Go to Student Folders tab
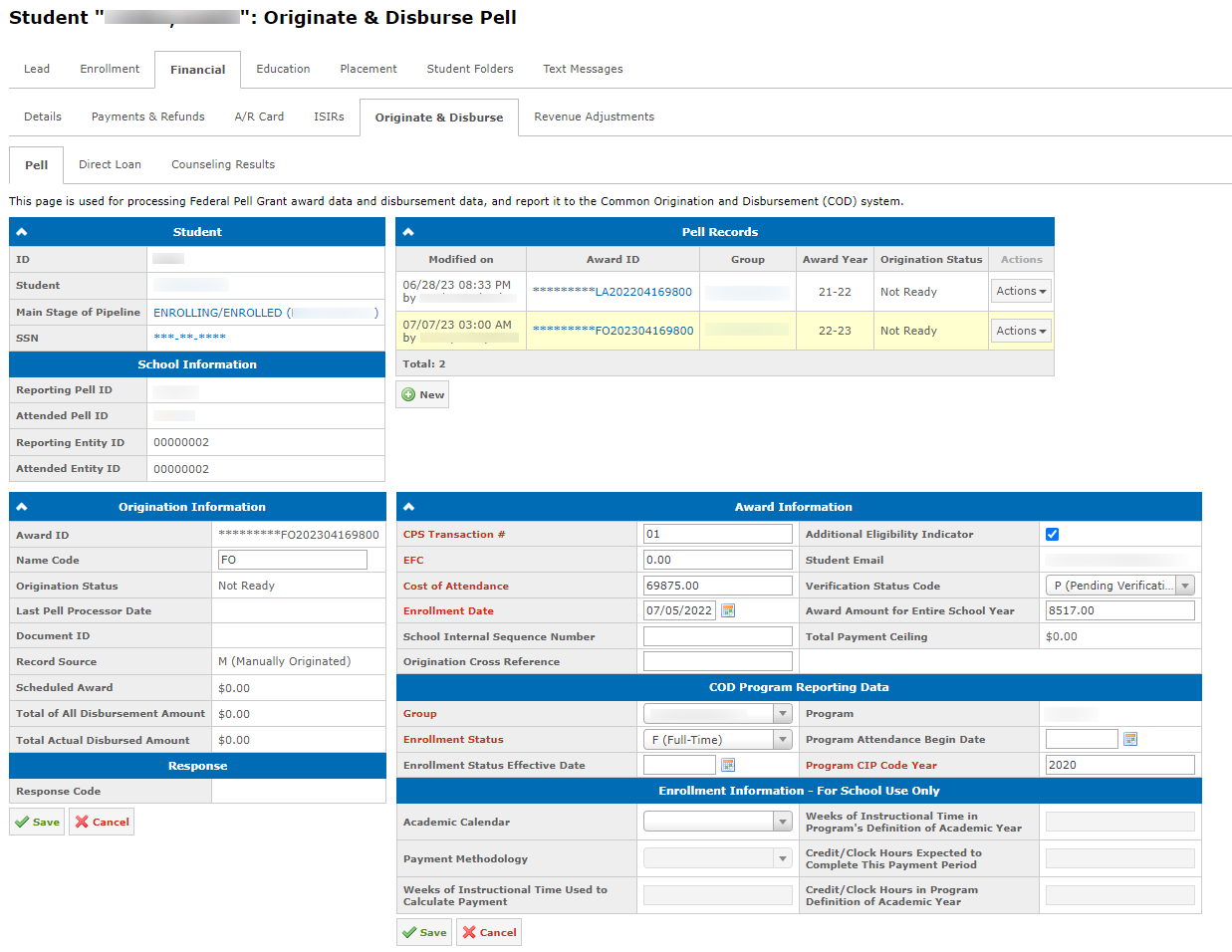 coord(470,69)
